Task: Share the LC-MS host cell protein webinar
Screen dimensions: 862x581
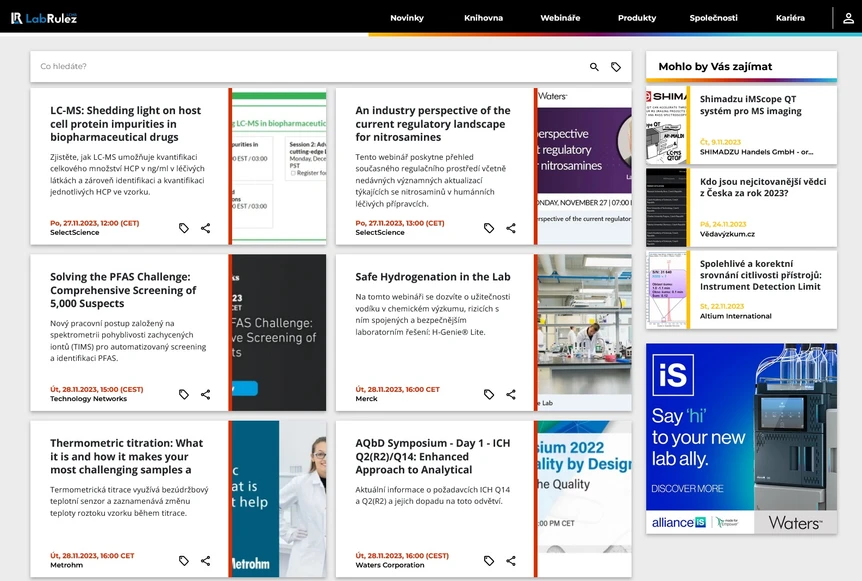Action: point(206,228)
